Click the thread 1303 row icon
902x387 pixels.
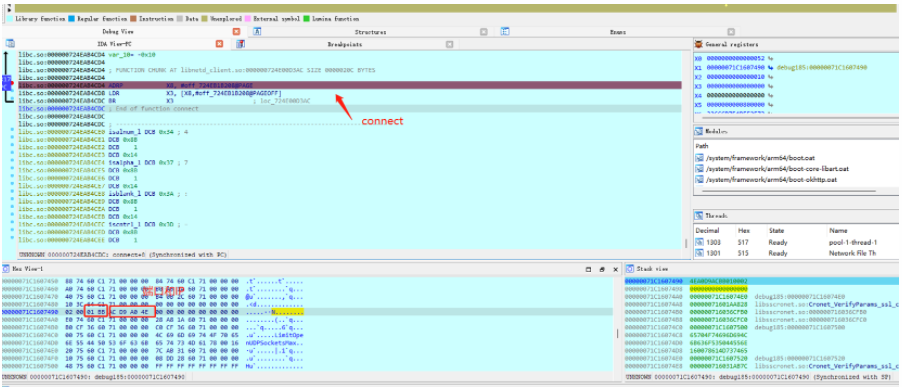[700, 243]
